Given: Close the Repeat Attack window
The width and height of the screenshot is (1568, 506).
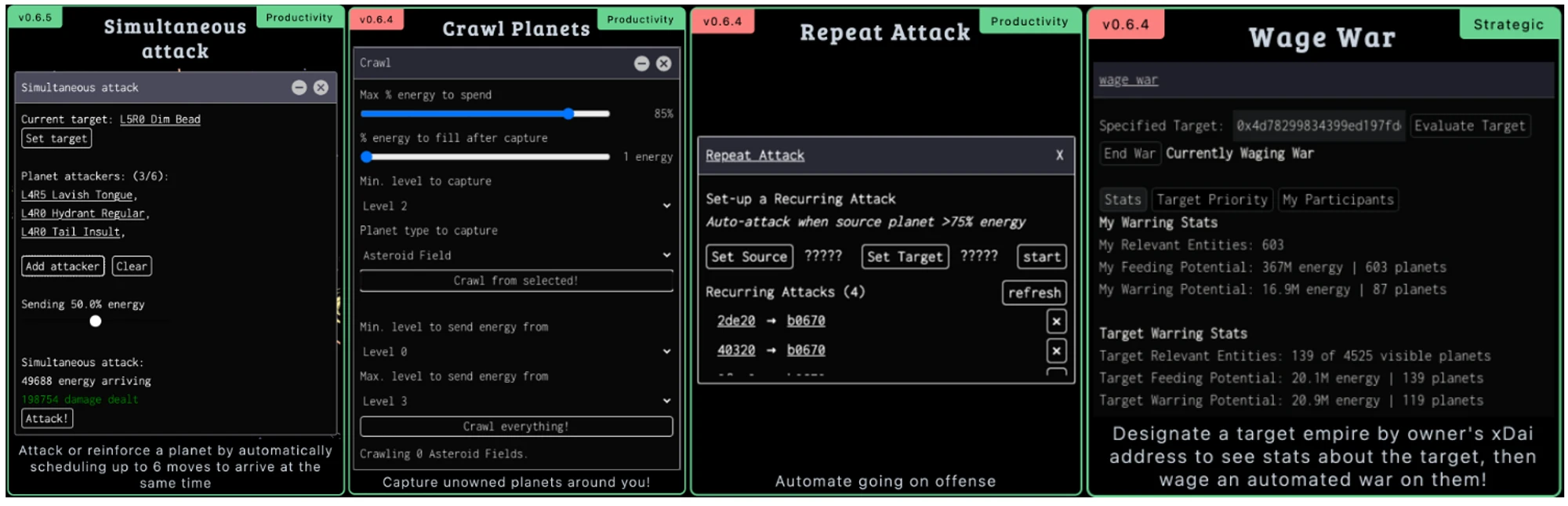Looking at the screenshot, I should pos(1059,155).
